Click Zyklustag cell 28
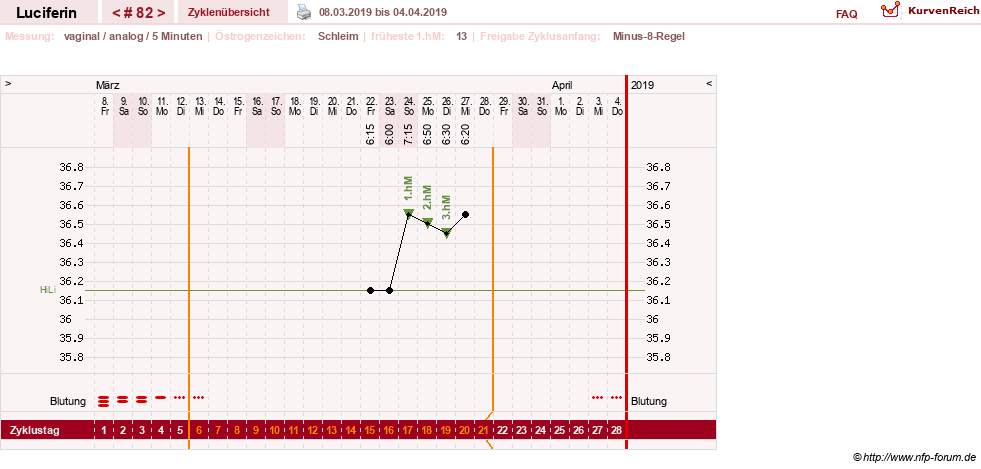Viewport: 981px width, 469px height. [x=616, y=430]
